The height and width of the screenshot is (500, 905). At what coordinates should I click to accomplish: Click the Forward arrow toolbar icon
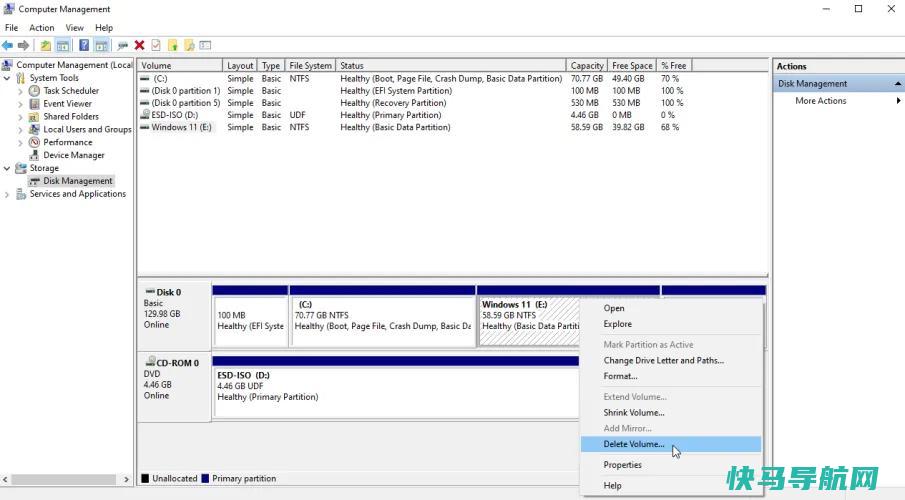(x=24, y=45)
